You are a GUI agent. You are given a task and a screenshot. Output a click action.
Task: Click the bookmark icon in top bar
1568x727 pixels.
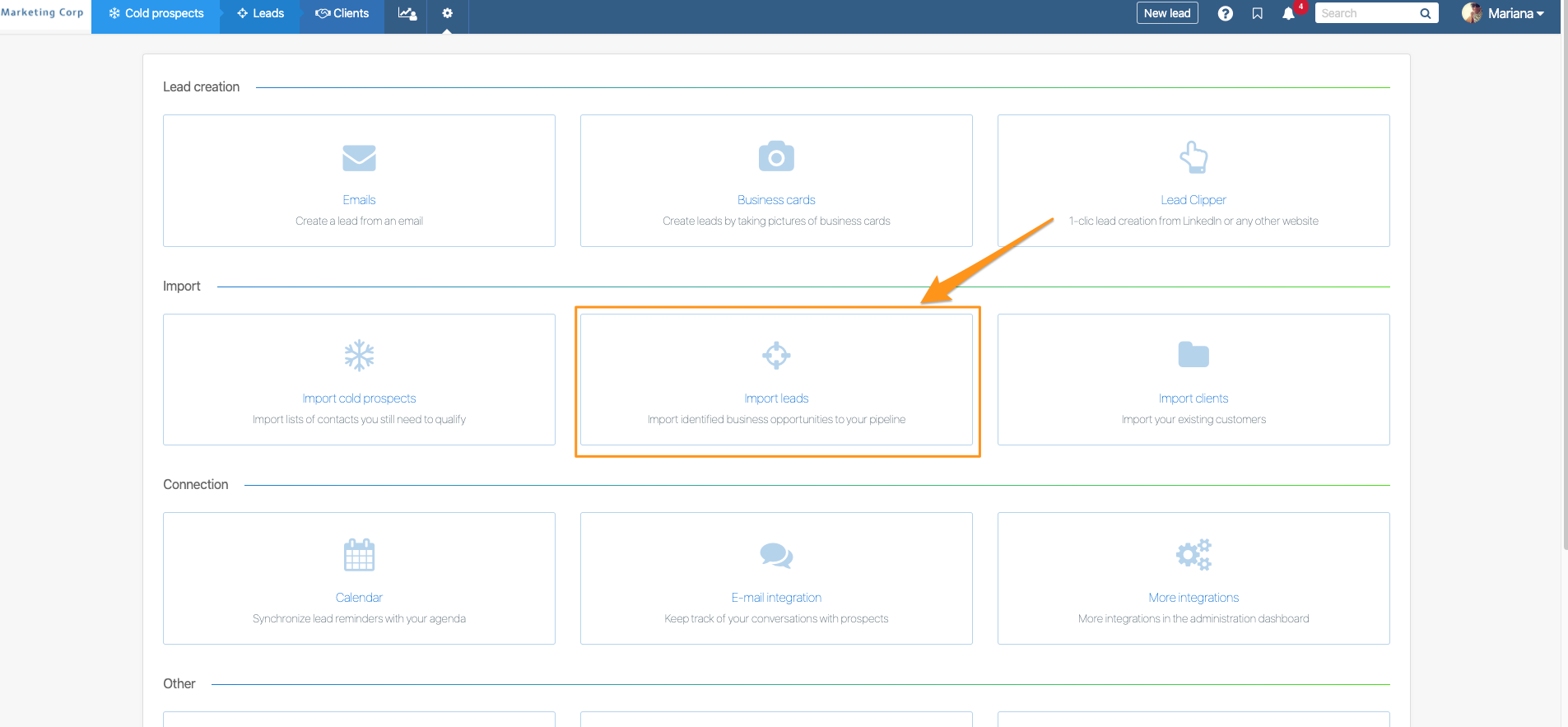click(1257, 14)
